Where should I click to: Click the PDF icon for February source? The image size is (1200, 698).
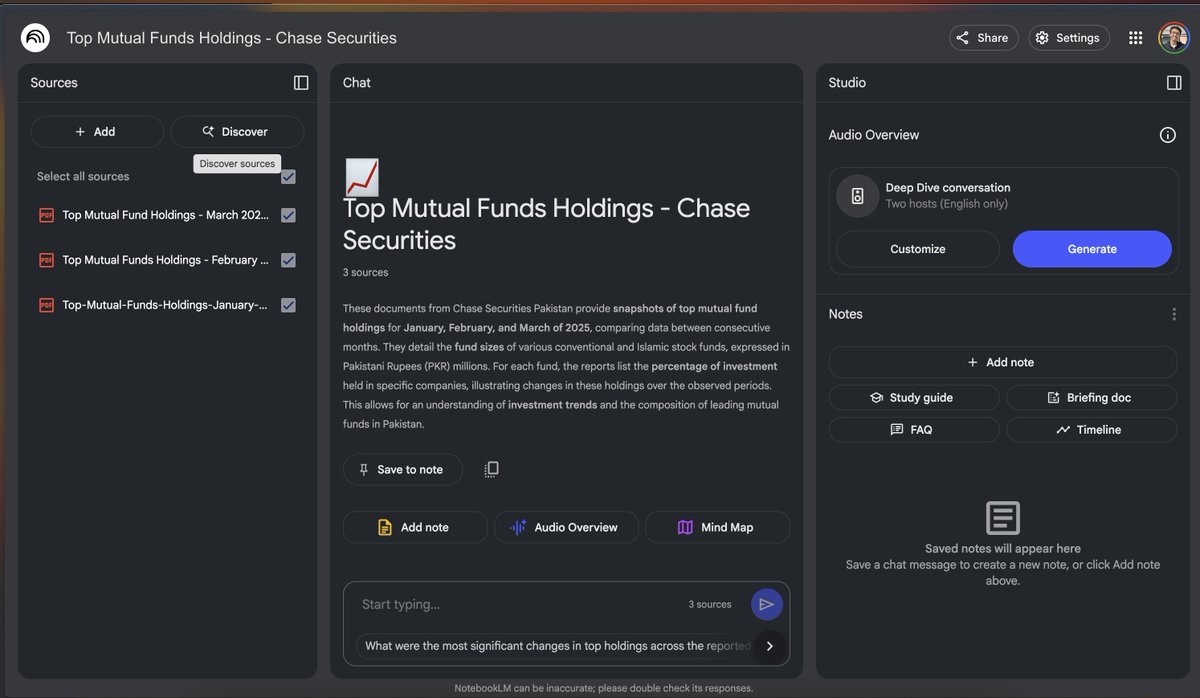[x=46, y=260]
